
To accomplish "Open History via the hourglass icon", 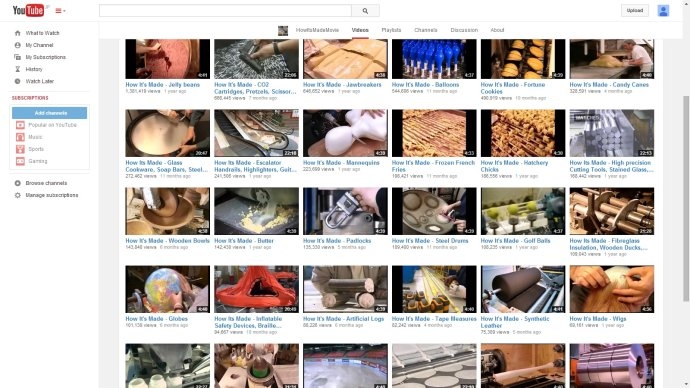I will click(18, 69).
